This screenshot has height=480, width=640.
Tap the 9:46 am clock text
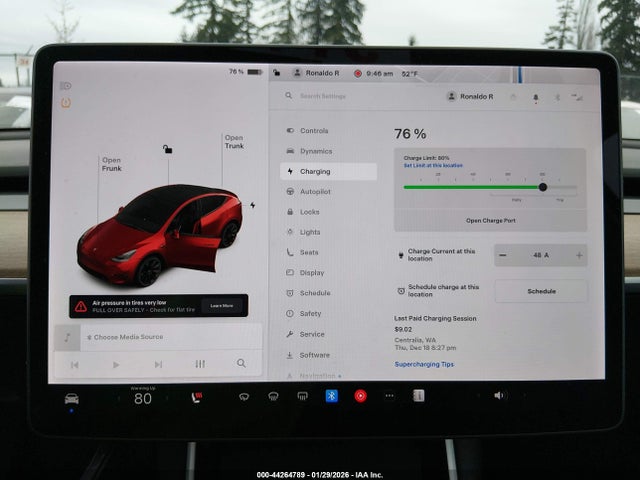click(380, 73)
